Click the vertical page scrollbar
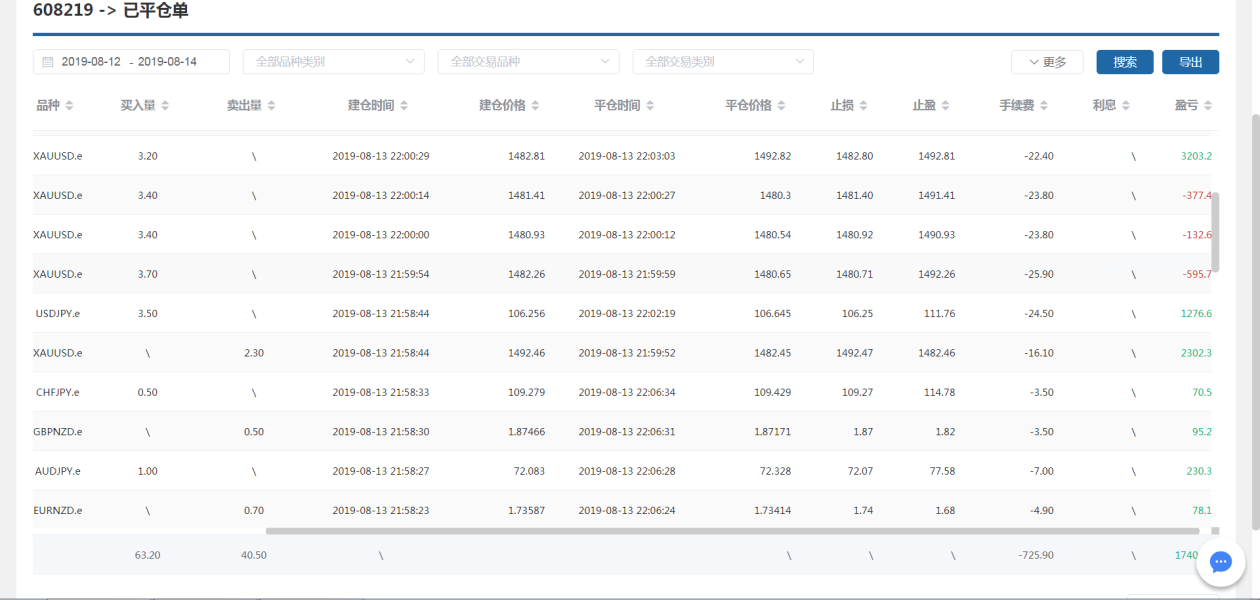Screen dimensions: 1260x600 (1255, 300)
